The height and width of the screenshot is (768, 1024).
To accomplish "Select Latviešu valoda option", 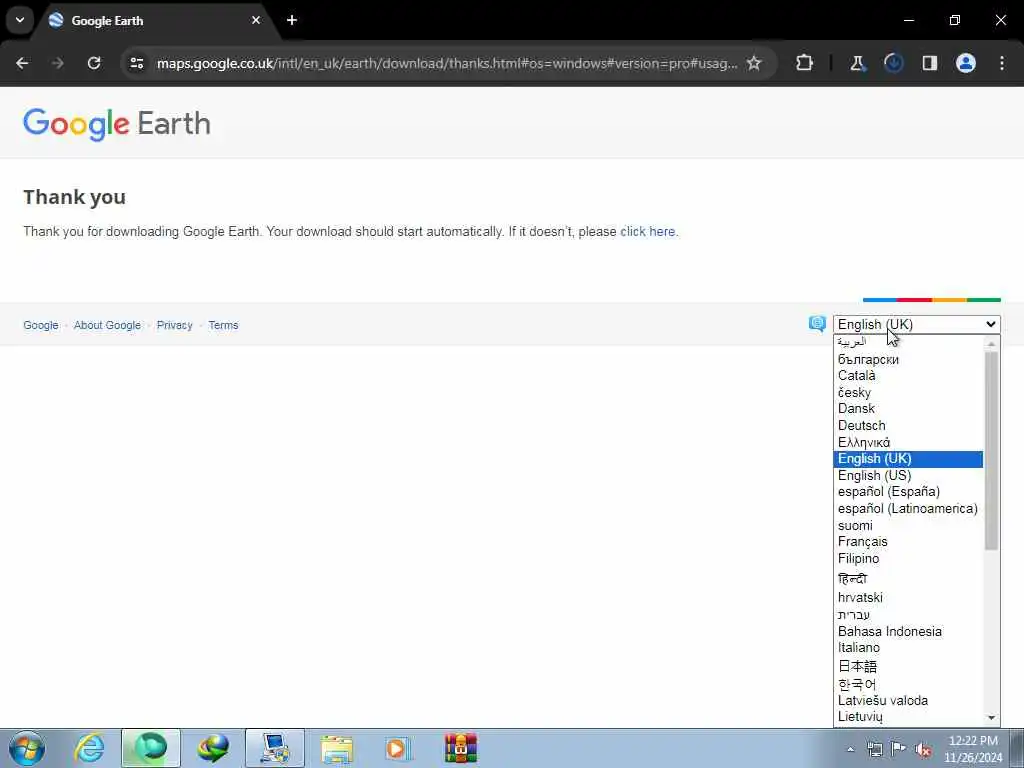I will pos(908,701).
